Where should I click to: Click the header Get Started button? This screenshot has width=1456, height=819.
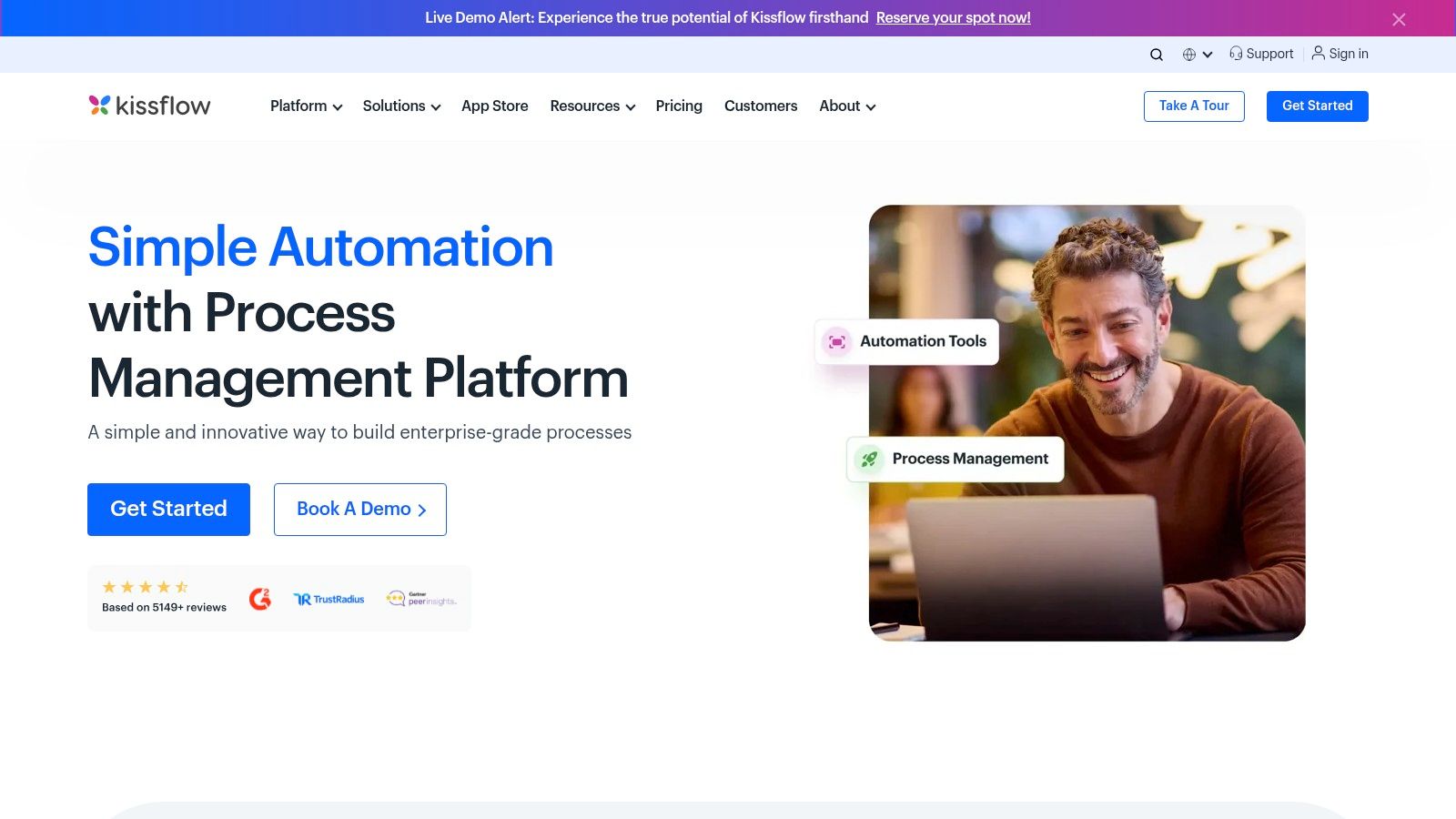[1318, 106]
